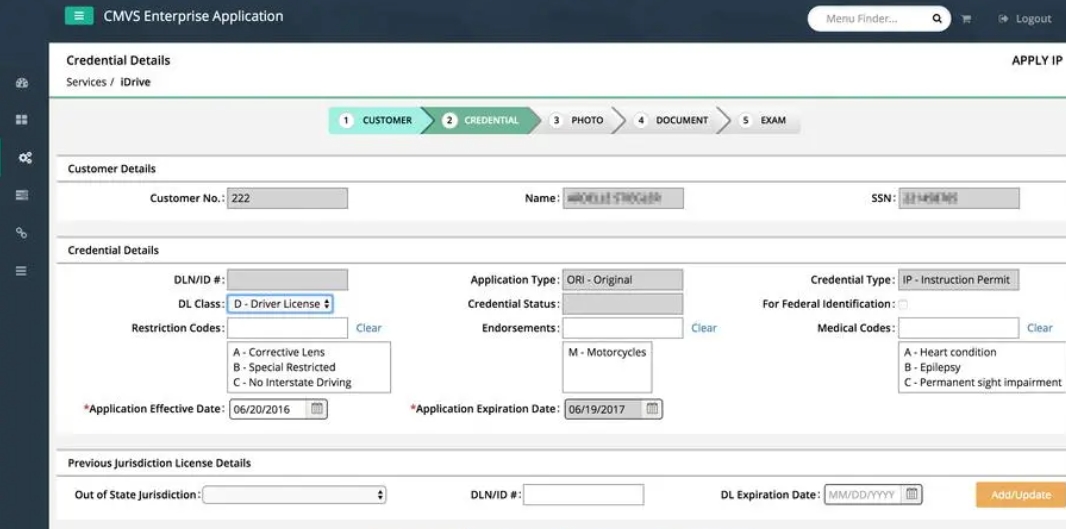Image resolution: width=1066 pixels, height=529 pixels.
Task: Go to the Customer step tab
Action: coord(378,120)
